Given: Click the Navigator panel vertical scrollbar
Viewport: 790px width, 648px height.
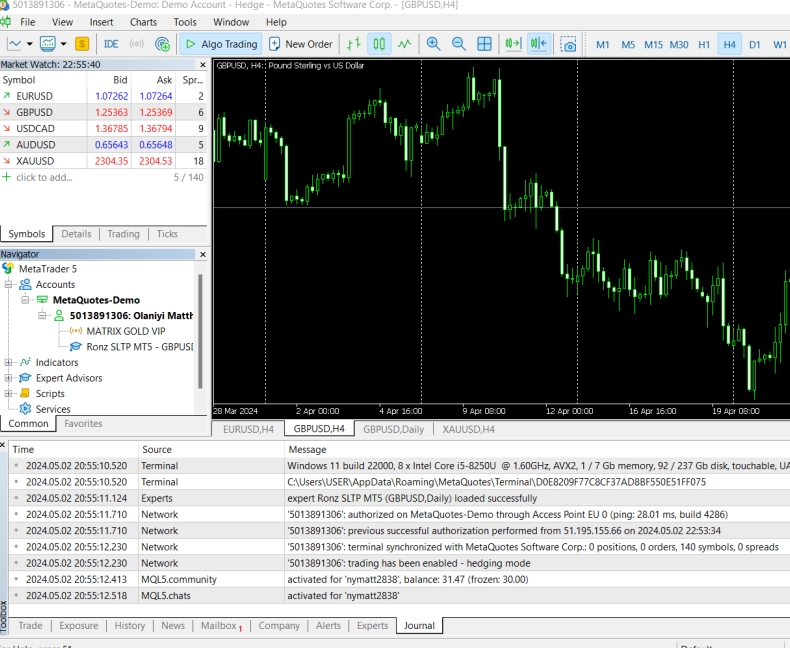Looking at the screenshot, I should pos(201,330).
